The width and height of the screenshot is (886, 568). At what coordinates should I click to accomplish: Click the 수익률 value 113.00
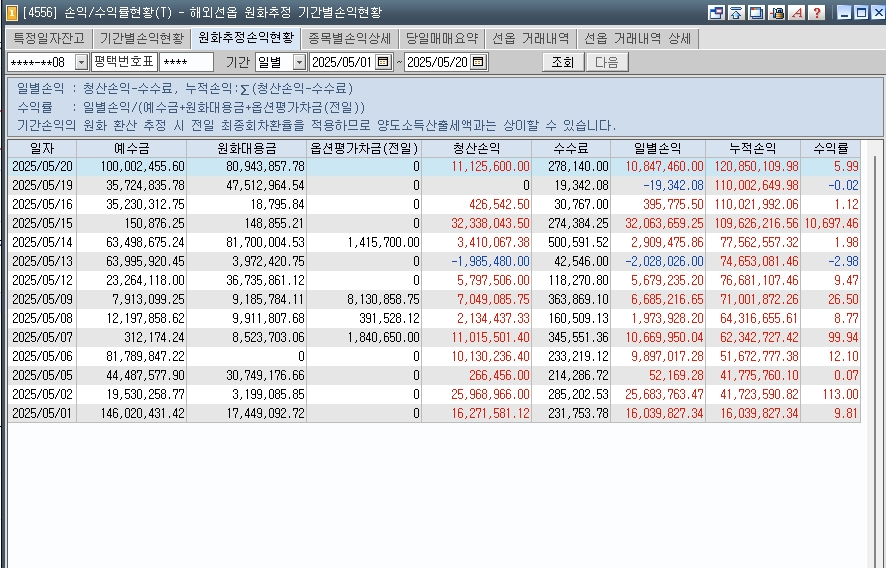click(x=841, y=394)
